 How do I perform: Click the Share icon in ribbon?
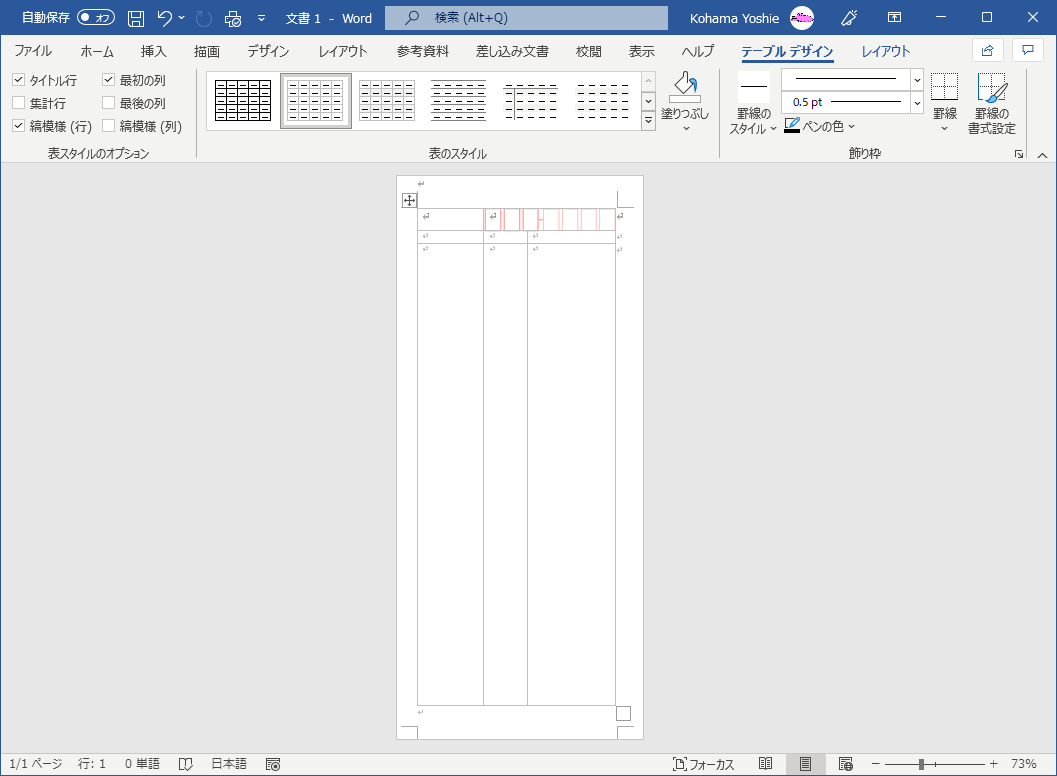(987, 51)
